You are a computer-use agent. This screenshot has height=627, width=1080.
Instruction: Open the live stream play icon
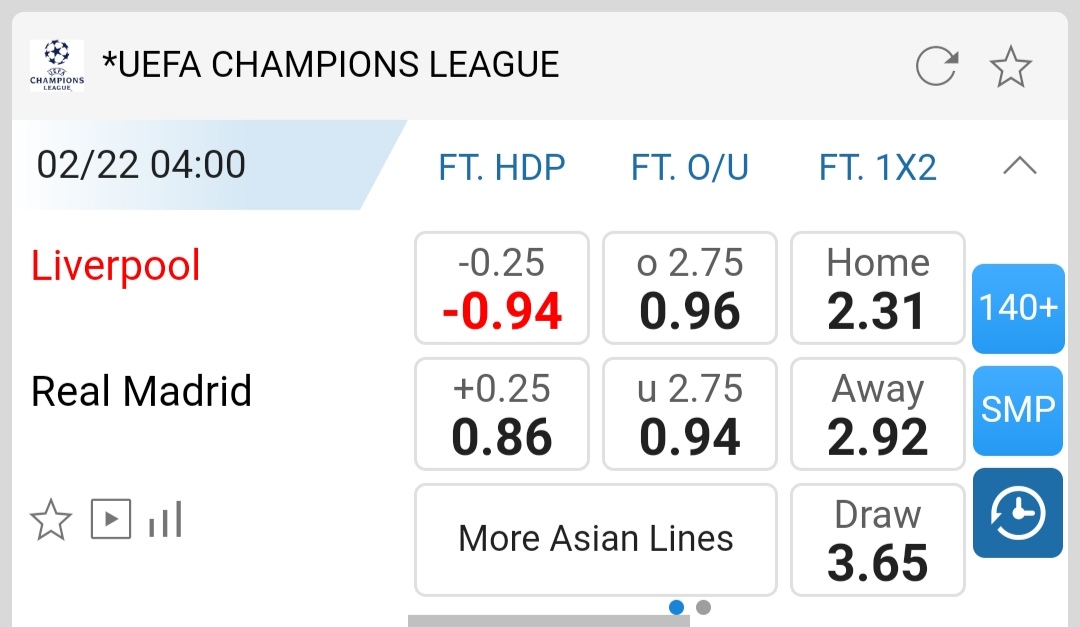111,519
